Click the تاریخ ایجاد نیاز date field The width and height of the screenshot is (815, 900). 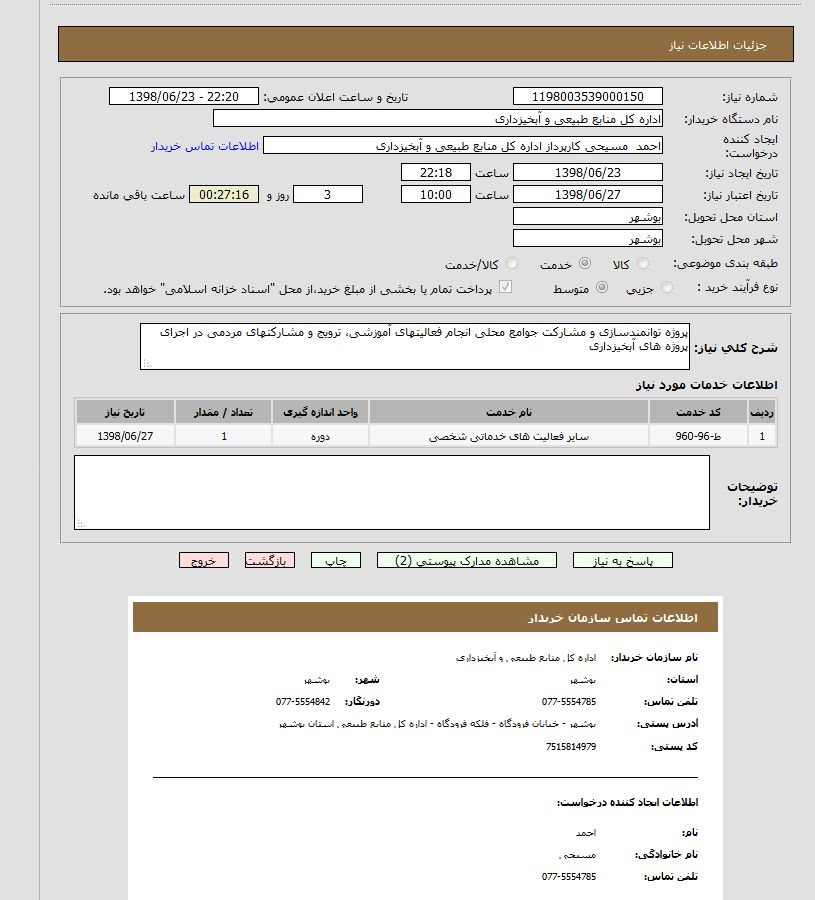coord(586,171)
